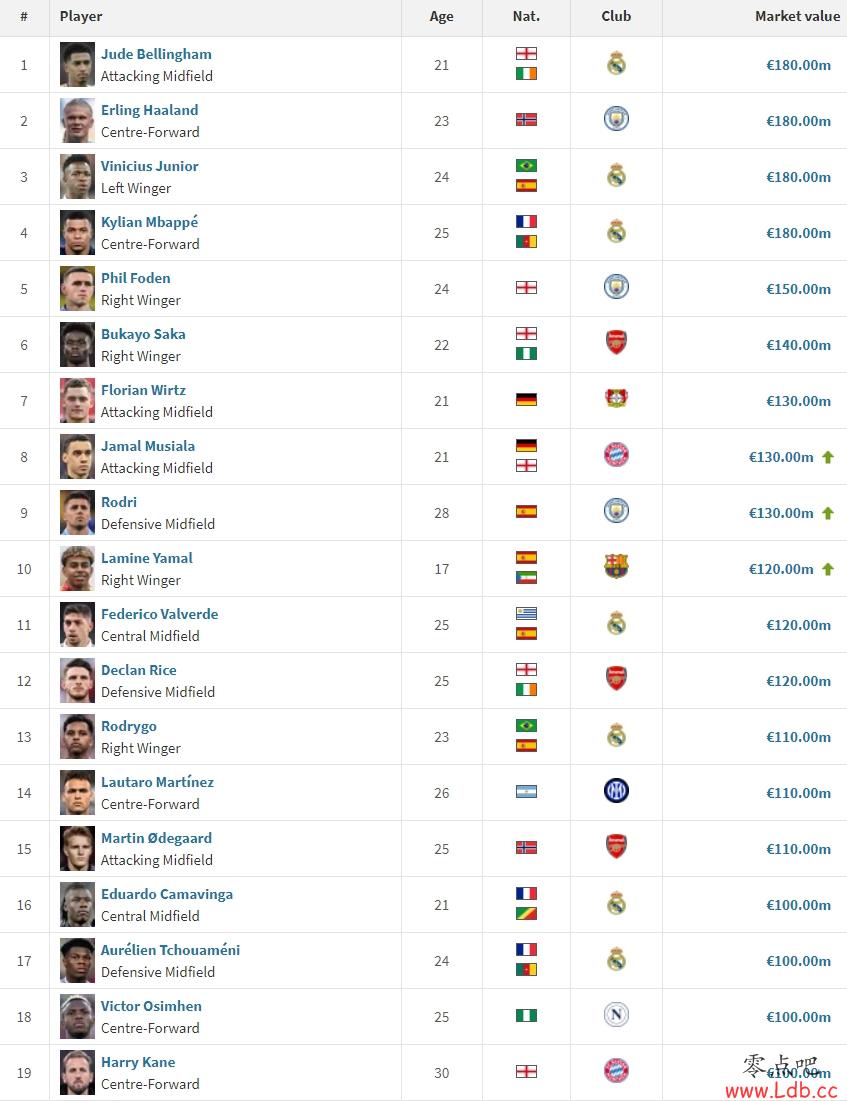Click Inter Milan crest for Lautaro Martínez
Screen dimensions: 847x1101
(616, 791)
